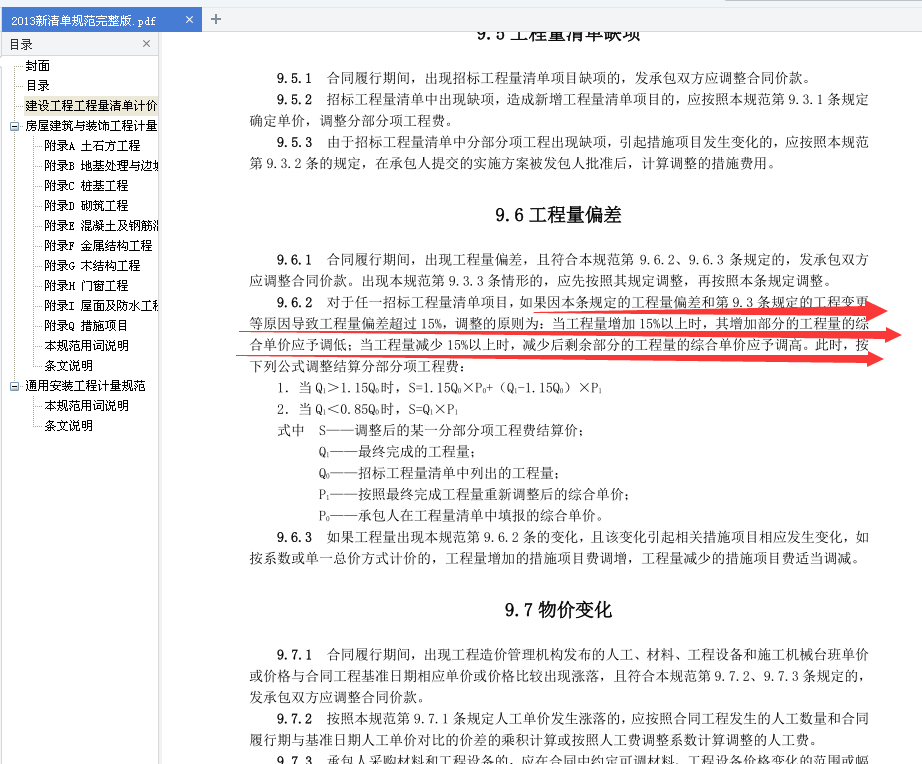Jump to 附录Q 措施项目

pyautogui.click(x=86, y=326)
